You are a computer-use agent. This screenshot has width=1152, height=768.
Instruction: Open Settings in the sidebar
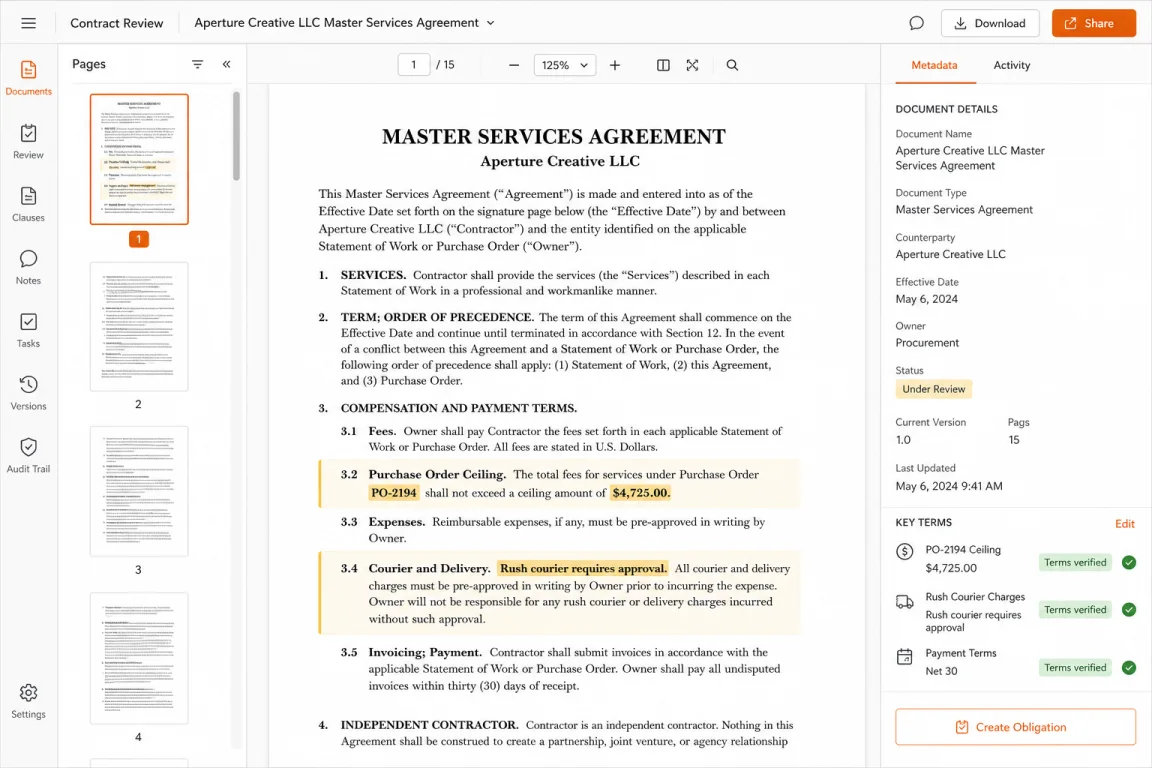[28, 702]
